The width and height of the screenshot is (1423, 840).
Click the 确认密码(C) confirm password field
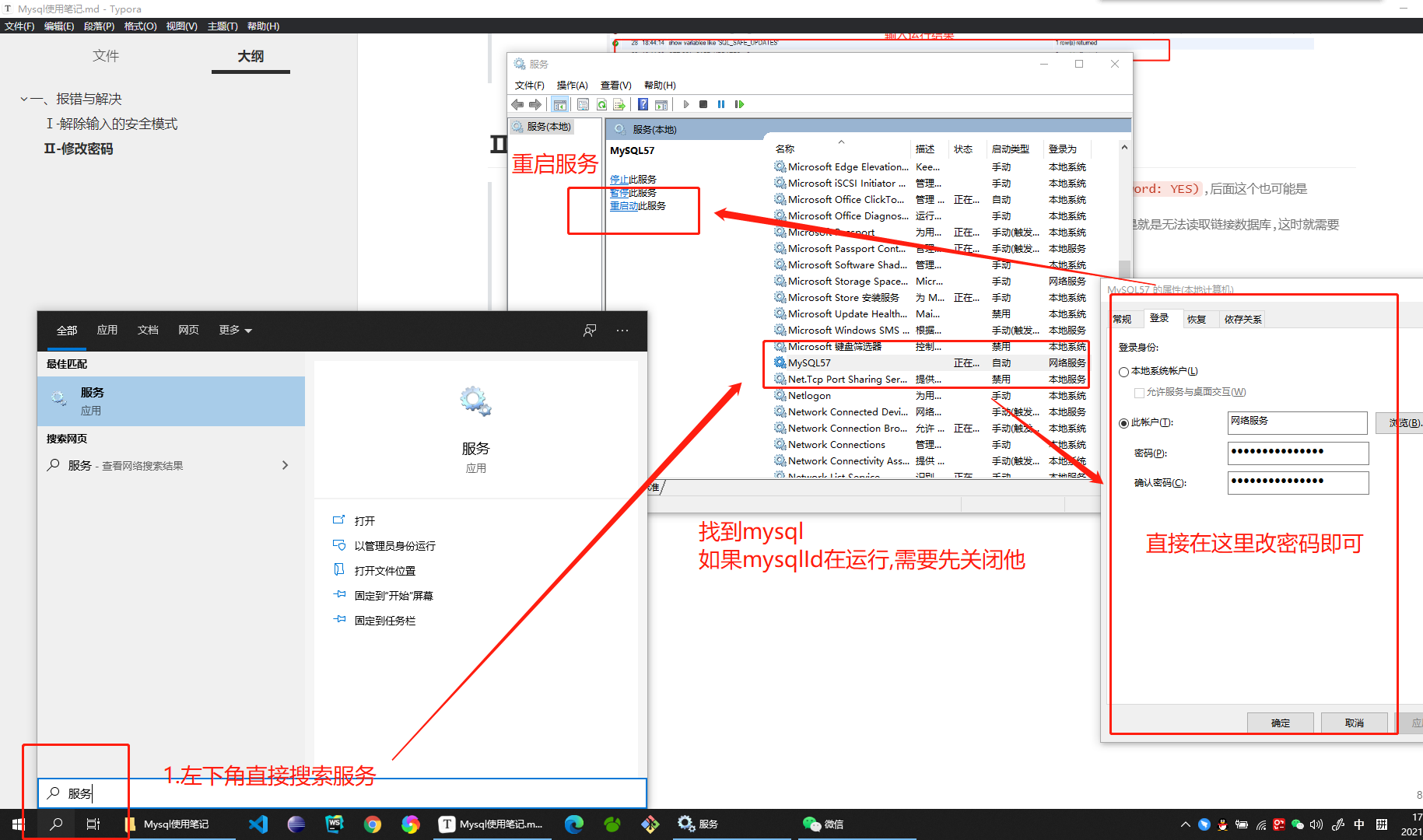click(x=1298, y=483)
